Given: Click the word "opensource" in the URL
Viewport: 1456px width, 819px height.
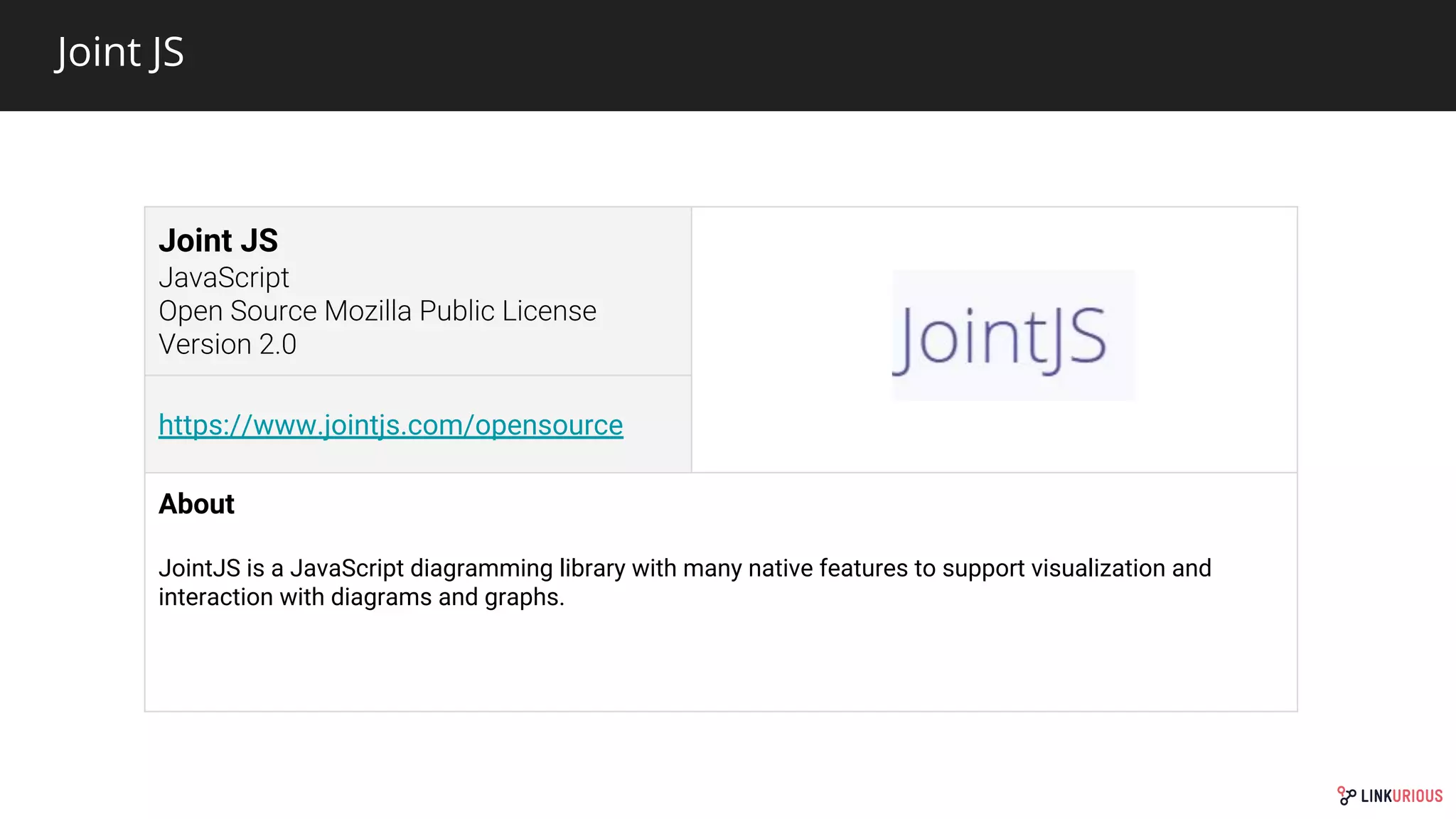Looking at the screenshot, I should [549, 425].
